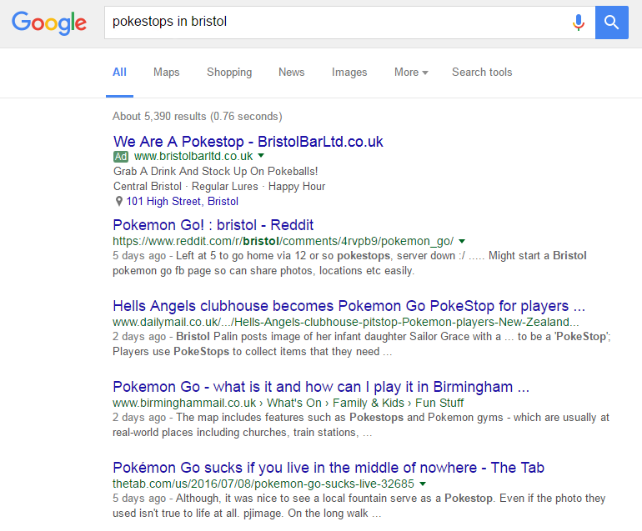
Task: Switch to the Shopping tab
Action: 229,72
